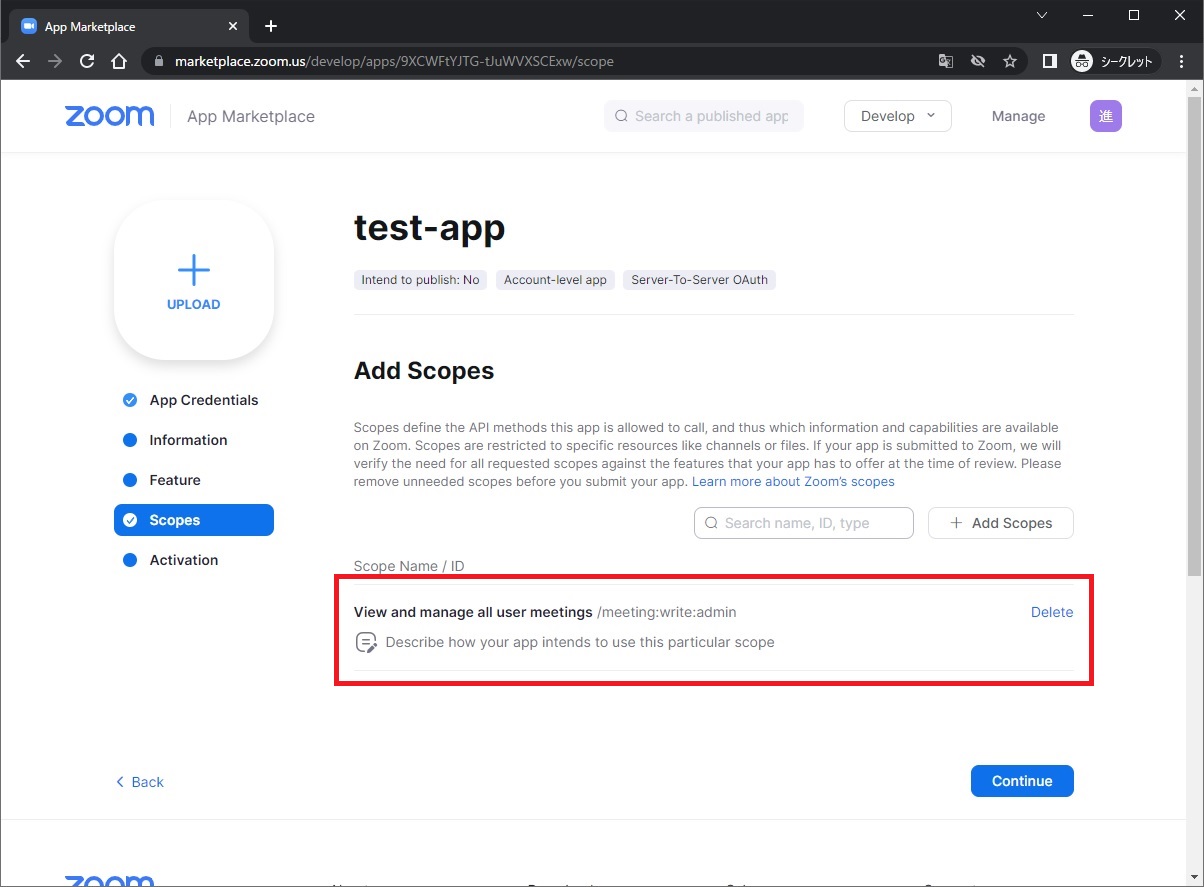1204x887 pixels.
Task: Click the Zoom logo in header
Action: [110, 116]
